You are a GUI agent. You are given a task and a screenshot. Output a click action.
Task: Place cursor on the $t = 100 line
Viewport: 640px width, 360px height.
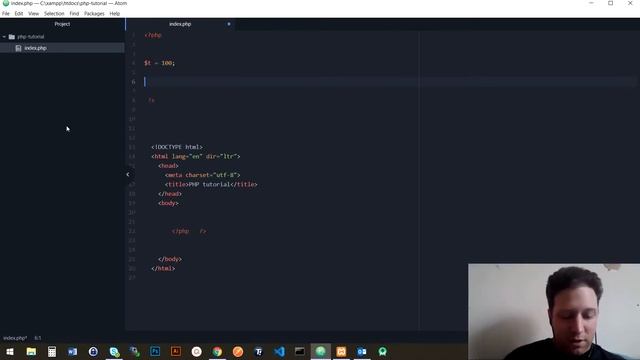tap(160, 63)
